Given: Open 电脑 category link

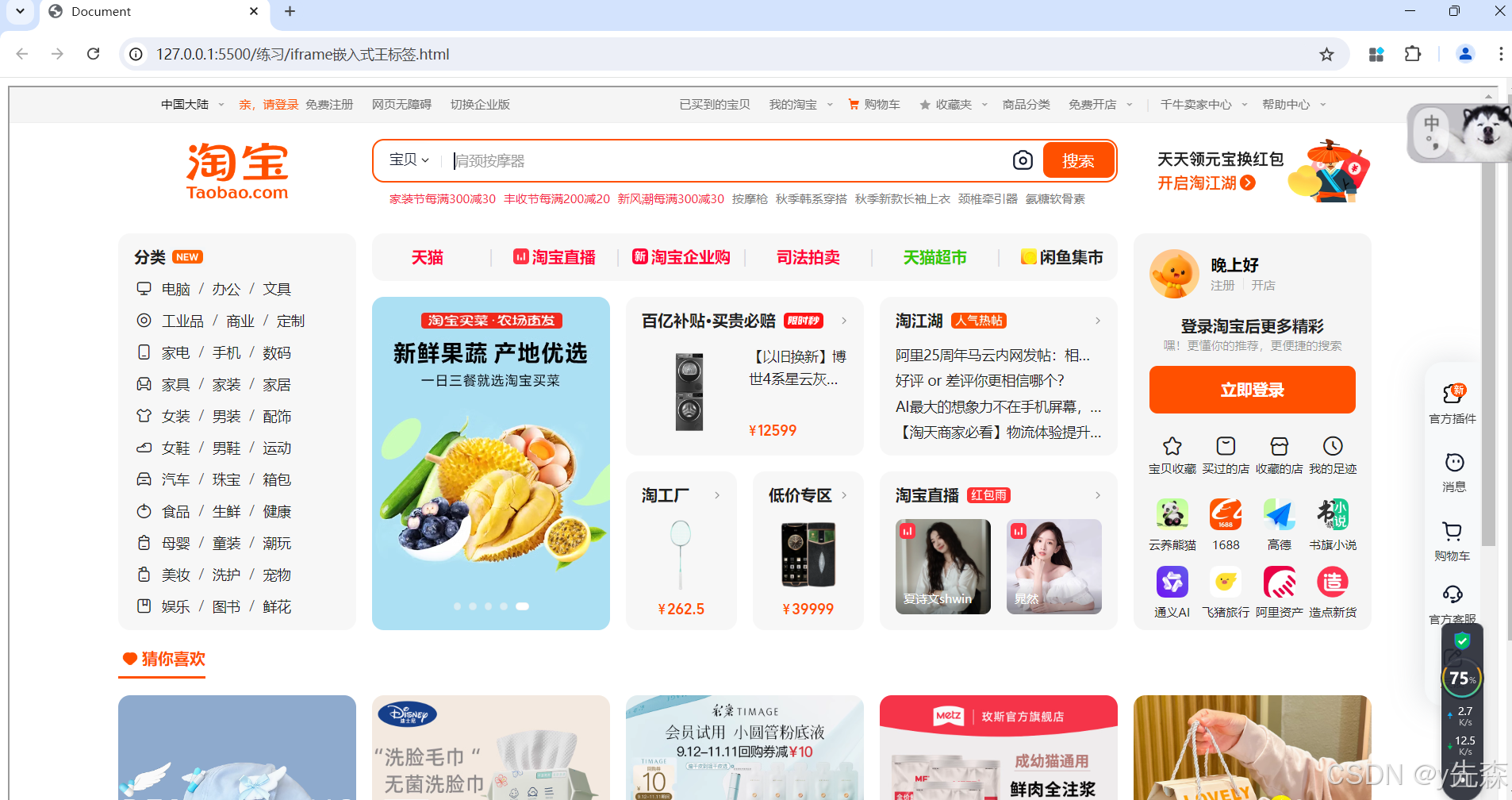Looking at the screenshot, I should pos(176,289).
